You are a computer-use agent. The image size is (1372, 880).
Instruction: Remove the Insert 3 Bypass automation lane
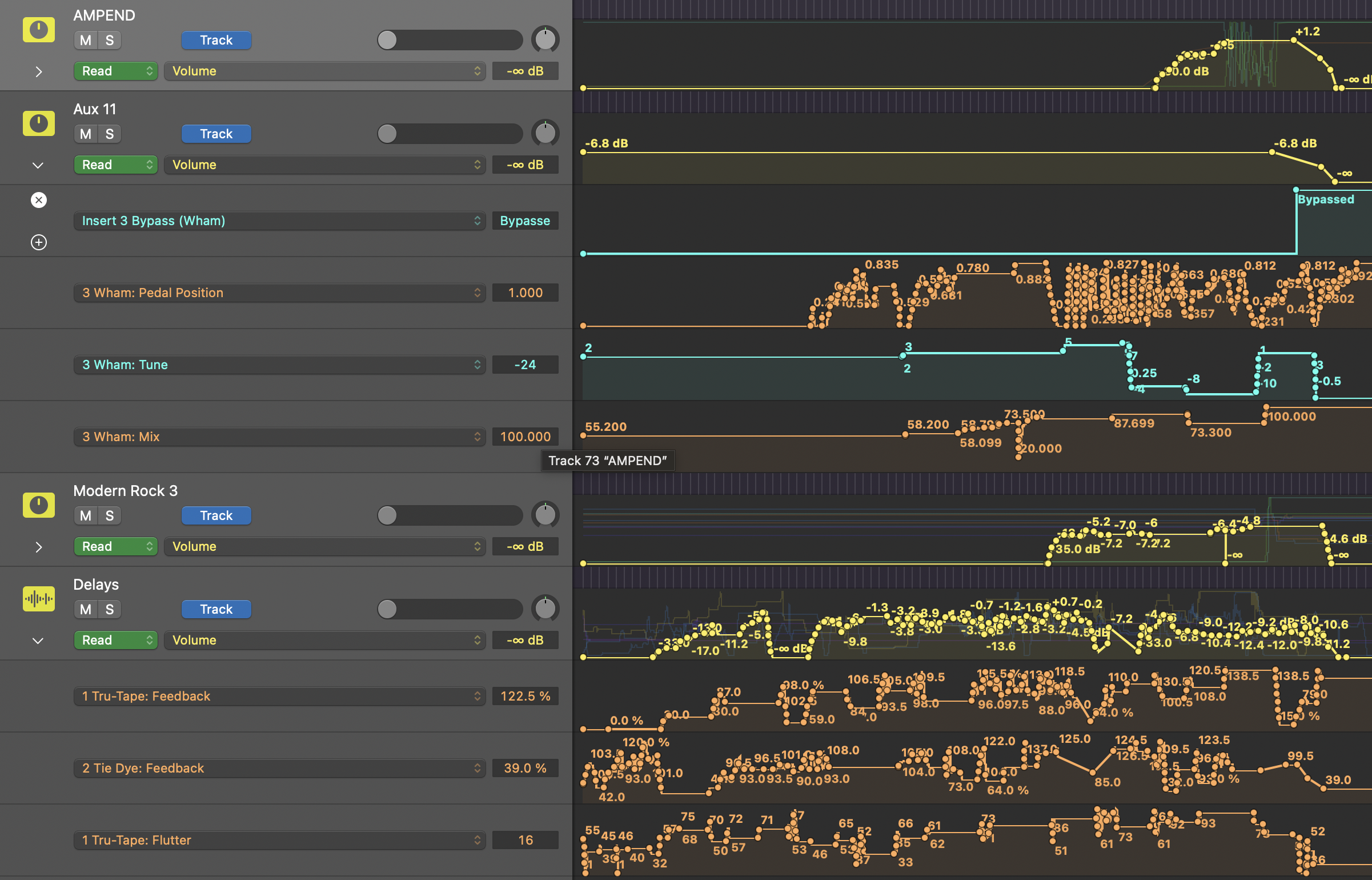(x=38, y=200)
